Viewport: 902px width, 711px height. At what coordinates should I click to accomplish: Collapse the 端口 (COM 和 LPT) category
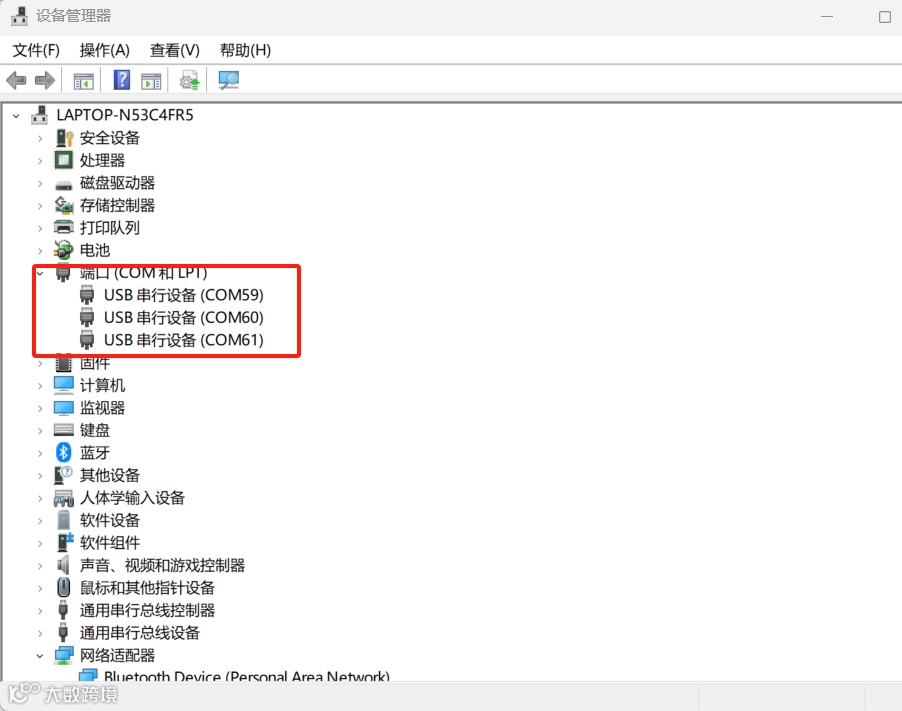(x=39, y=272)
